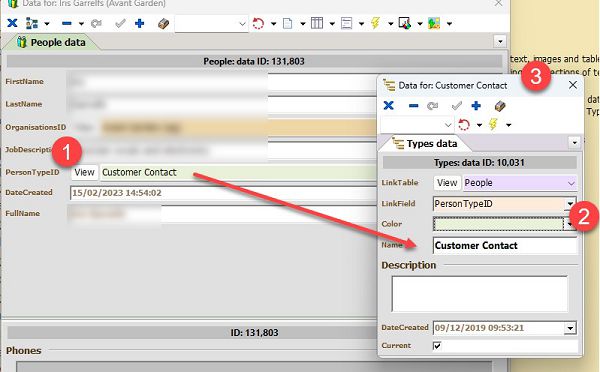Click blue plus icon in Customer Contact window
This screenshot has height=372, width=600.
(476, 106)
